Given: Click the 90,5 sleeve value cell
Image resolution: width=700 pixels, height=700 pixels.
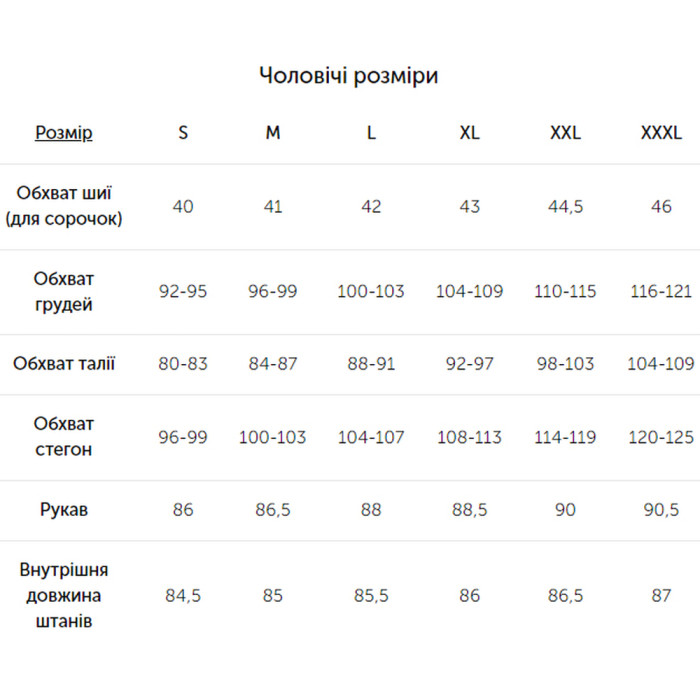Looking at the screenshot, I should (661, 510).
